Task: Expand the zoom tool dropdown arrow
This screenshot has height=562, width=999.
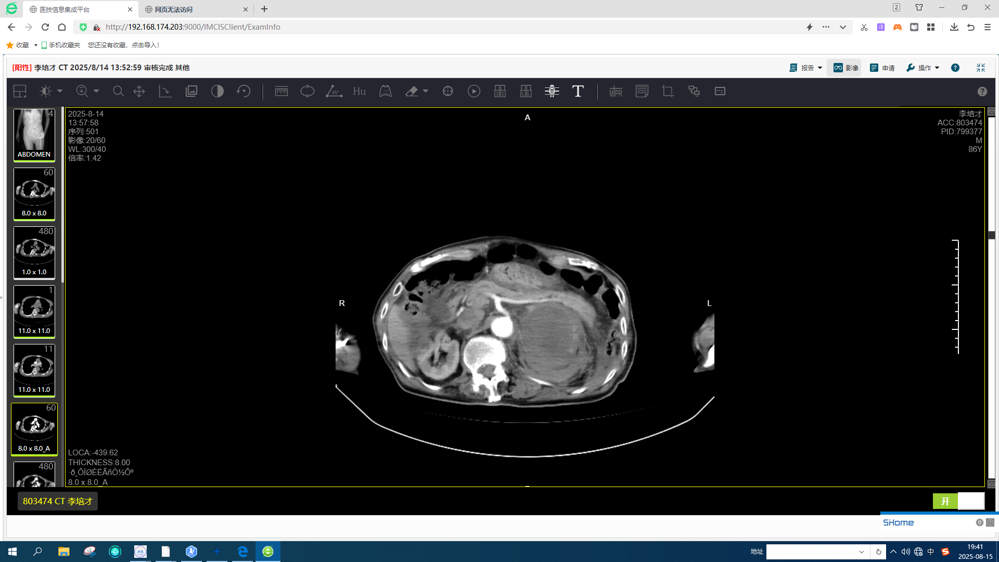Action: [96, 91]
